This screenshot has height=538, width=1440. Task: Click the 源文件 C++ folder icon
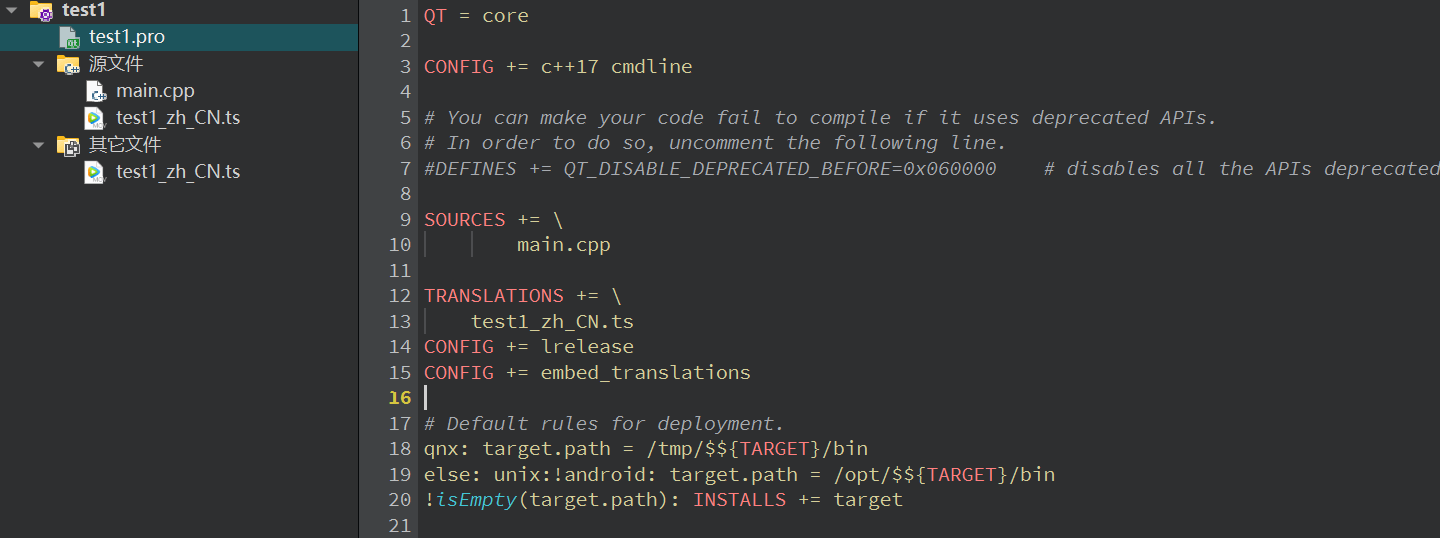tap(68, 65)
